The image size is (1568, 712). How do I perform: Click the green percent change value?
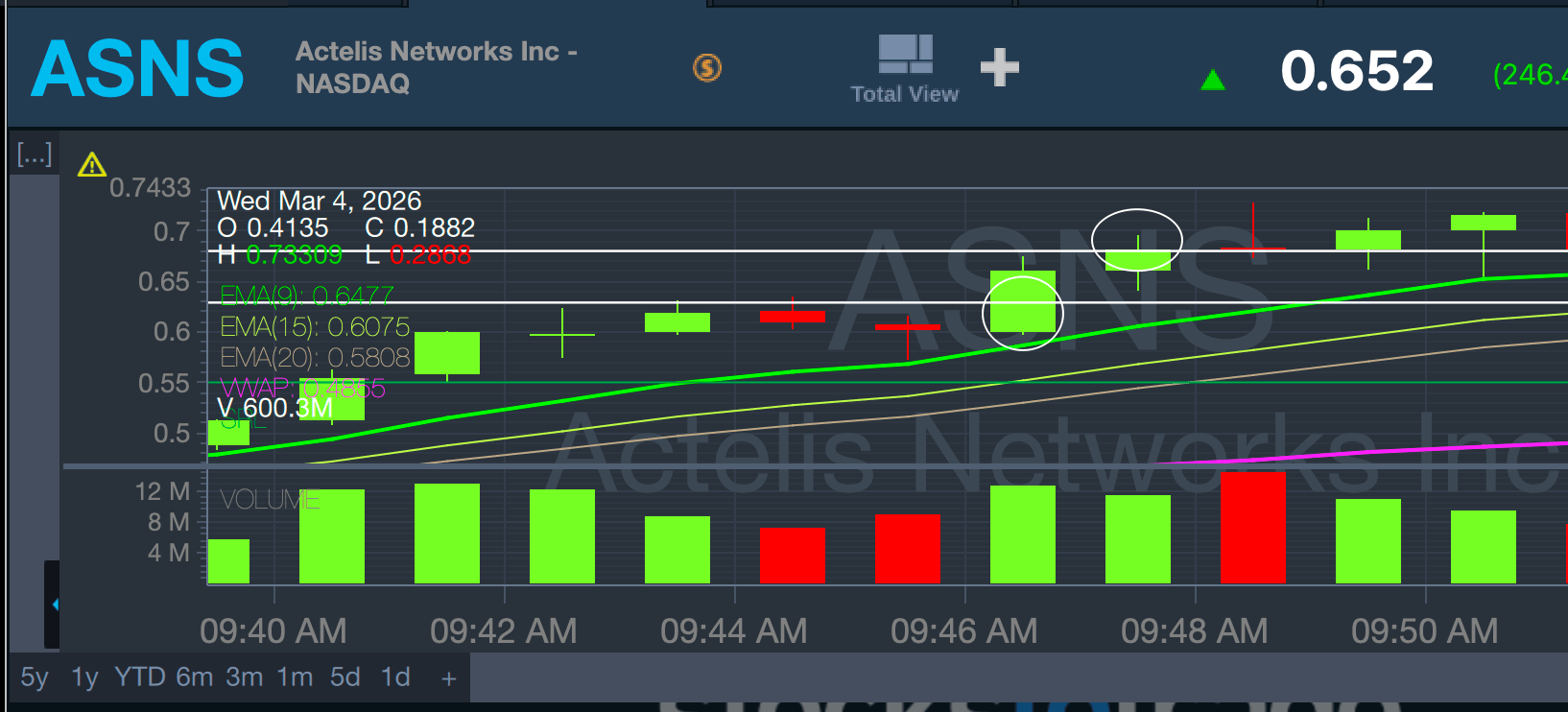click(x=1531, y=74)
